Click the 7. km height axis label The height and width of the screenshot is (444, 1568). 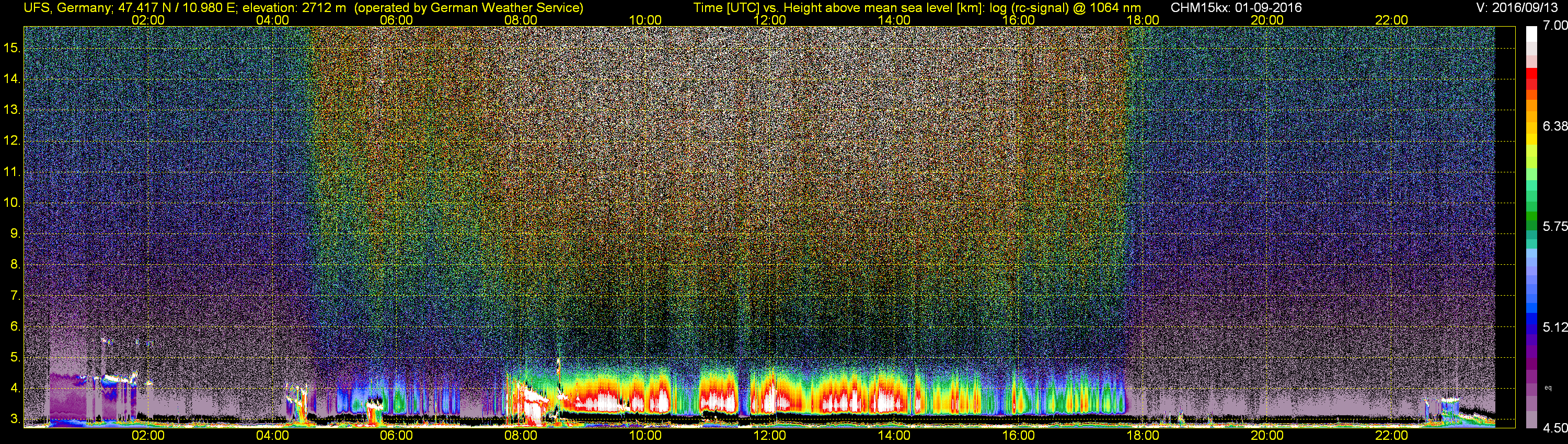pyautogui.click(x=15, y=296)
